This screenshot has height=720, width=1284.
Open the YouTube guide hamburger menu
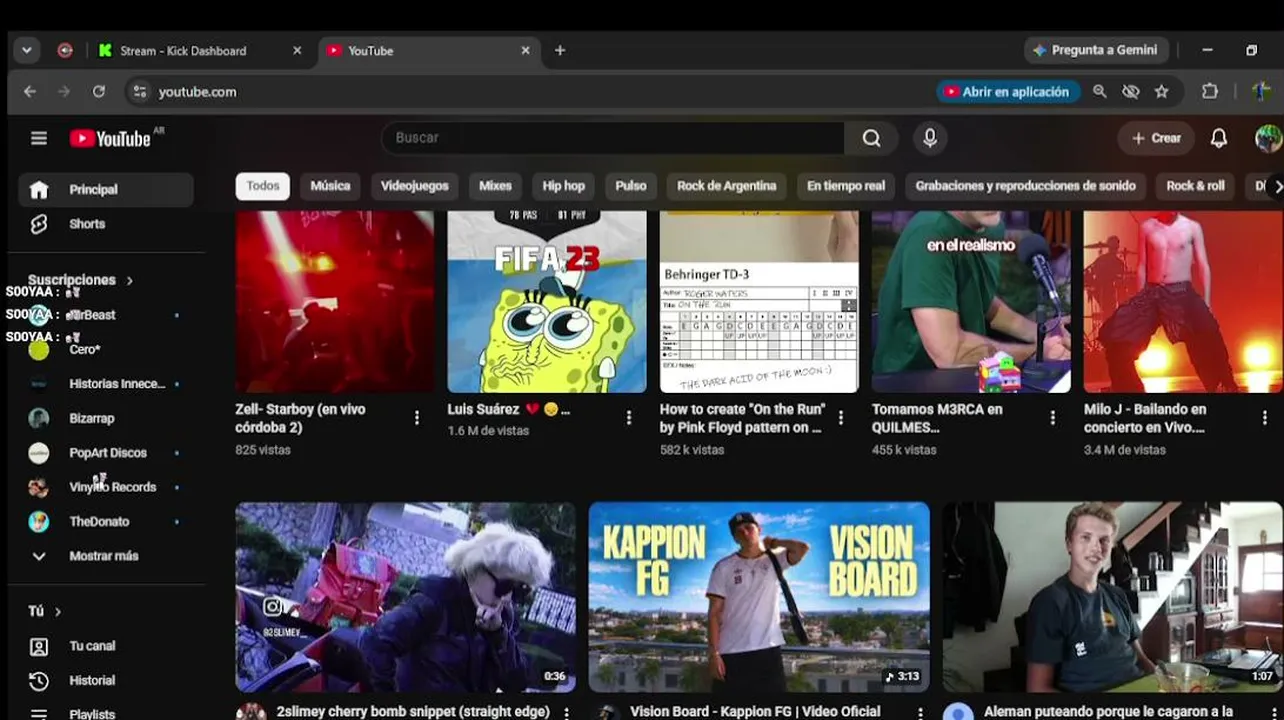[39, 138]
